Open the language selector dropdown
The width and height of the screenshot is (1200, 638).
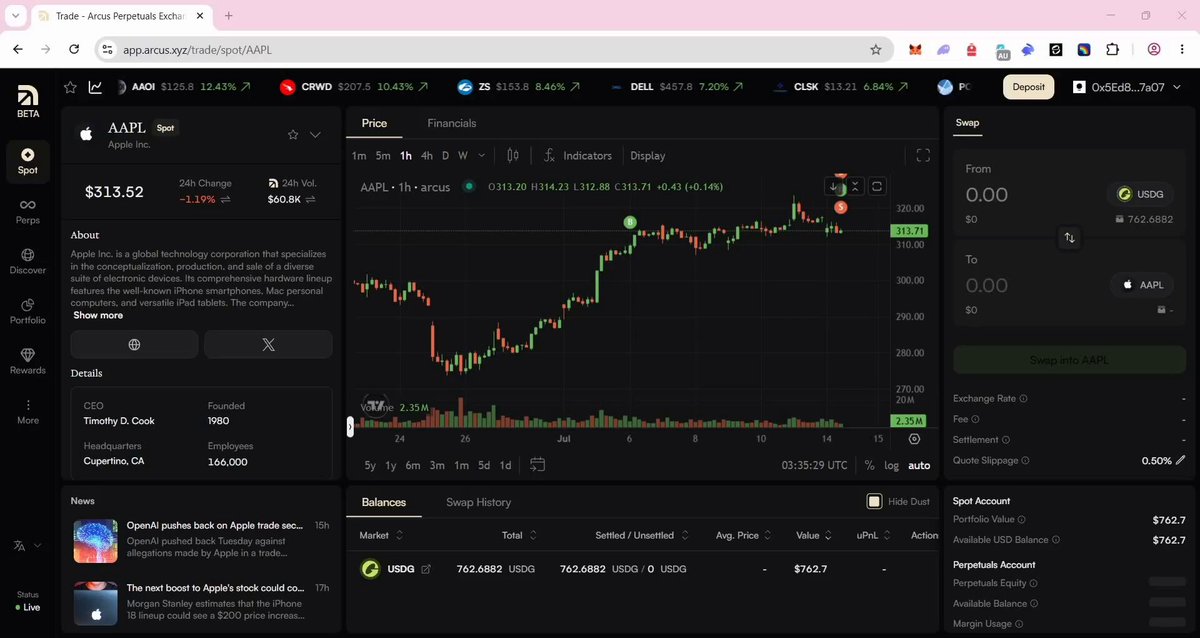coord(27,545)
